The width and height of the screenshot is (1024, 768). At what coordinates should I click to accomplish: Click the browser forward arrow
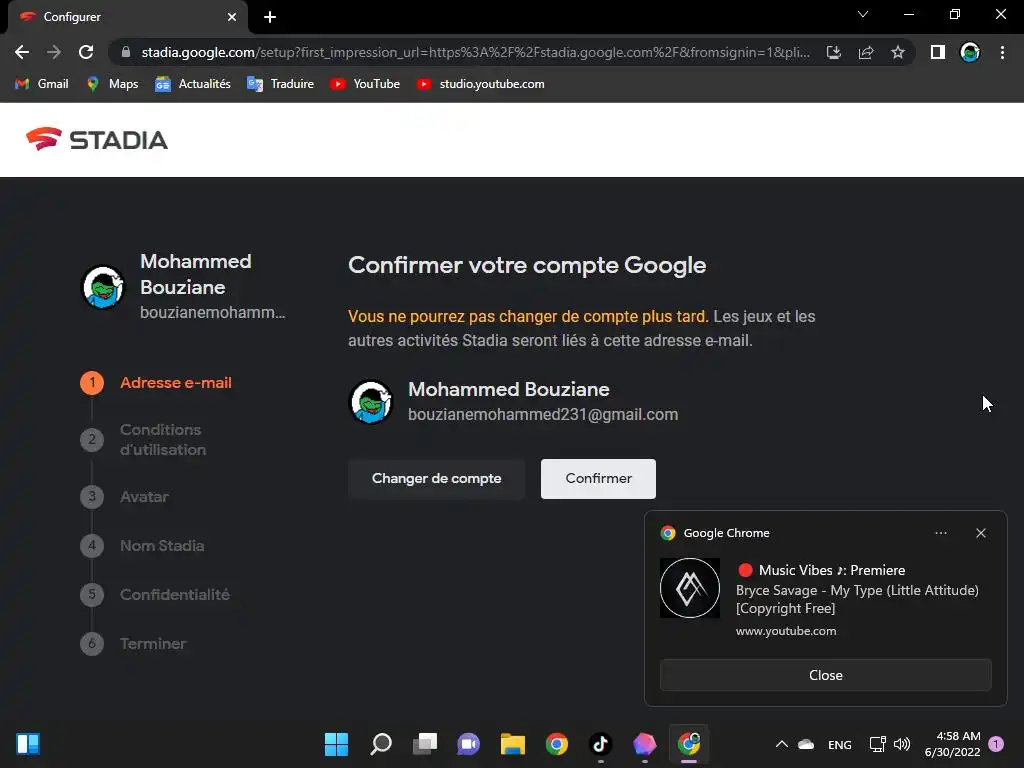coord(54,52)
